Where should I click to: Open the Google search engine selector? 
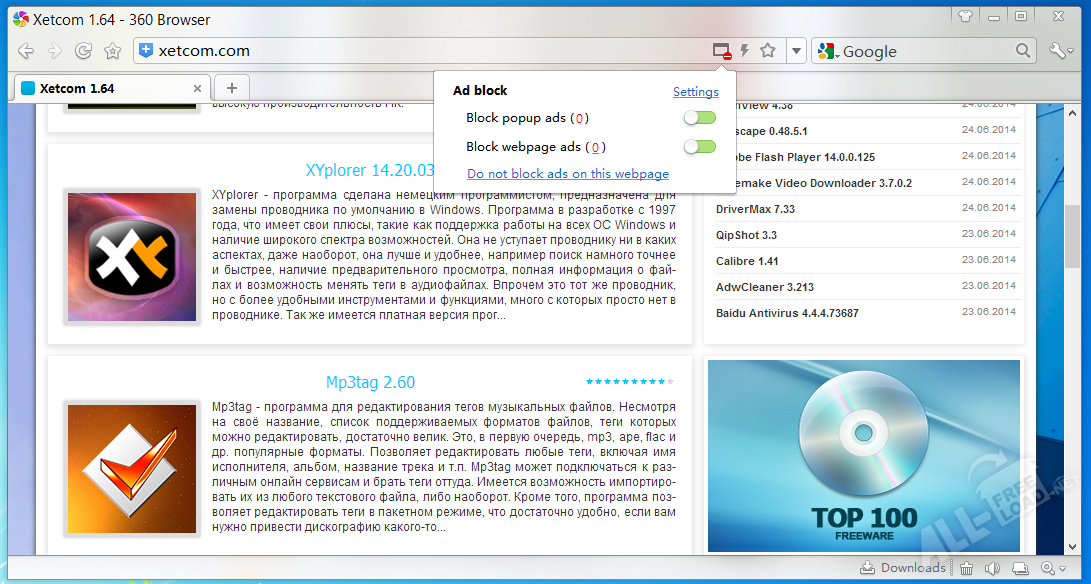click(828, 51)
